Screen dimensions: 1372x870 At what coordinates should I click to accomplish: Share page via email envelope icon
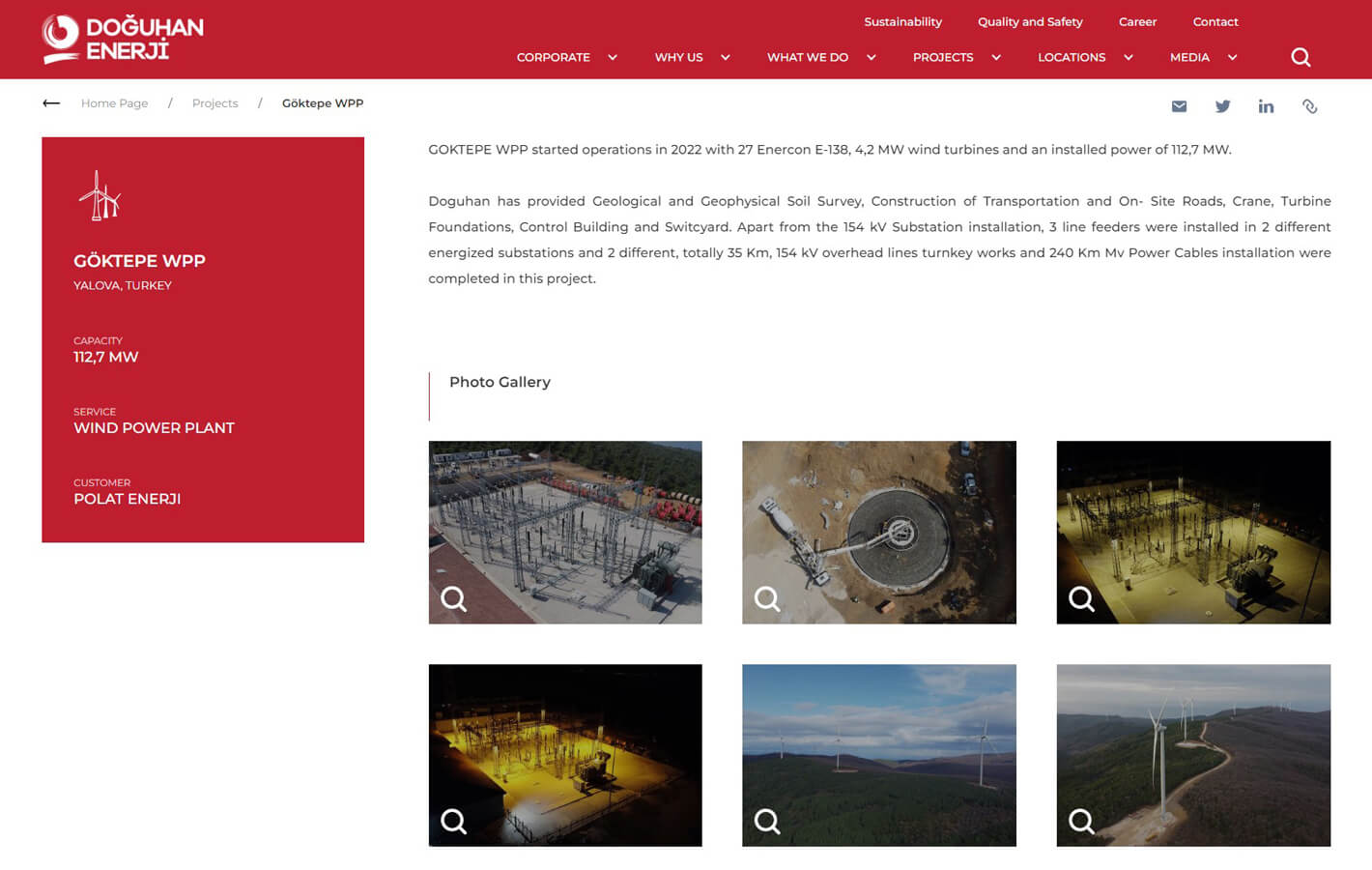click(x=1179, y=106)
